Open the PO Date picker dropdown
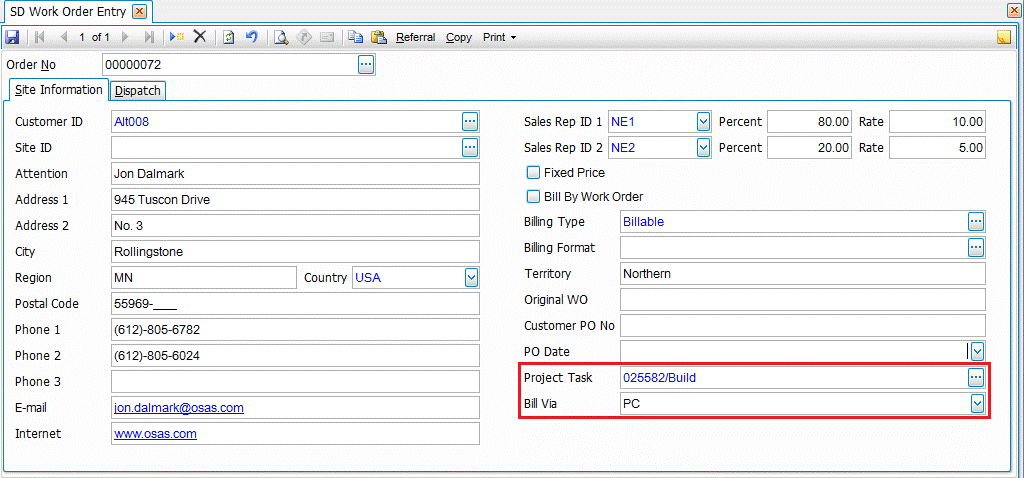 (x=977, y=351)
